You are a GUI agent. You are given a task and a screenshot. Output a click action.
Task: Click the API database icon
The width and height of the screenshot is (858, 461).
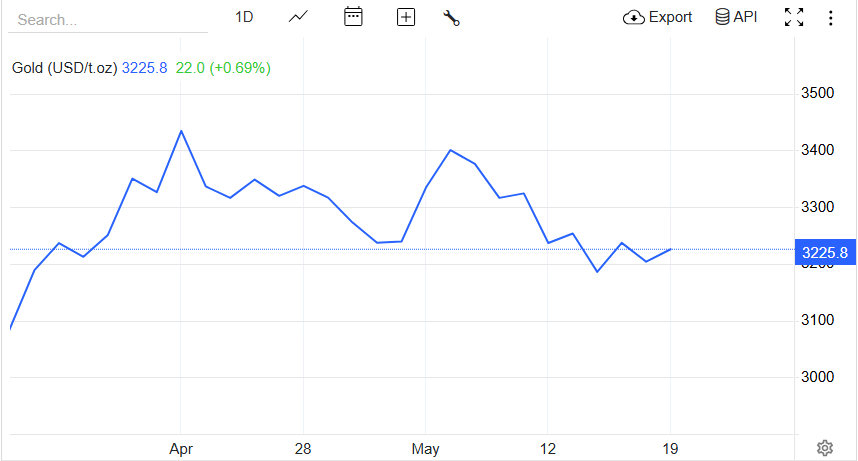click(722, 17)
